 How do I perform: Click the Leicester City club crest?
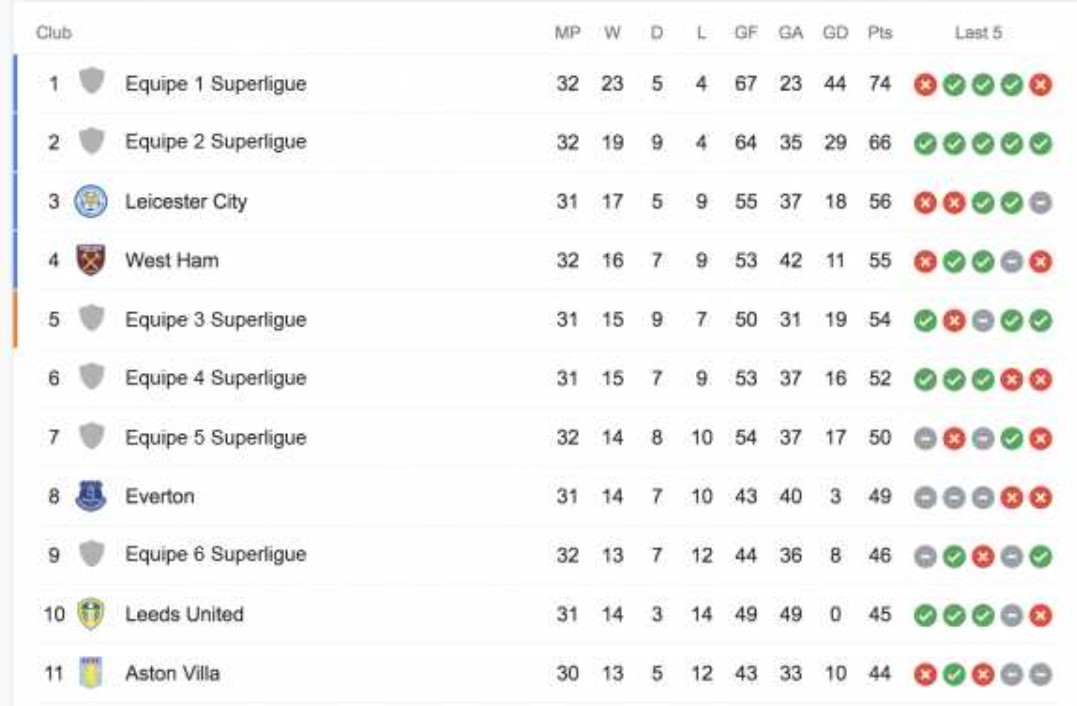91,201
